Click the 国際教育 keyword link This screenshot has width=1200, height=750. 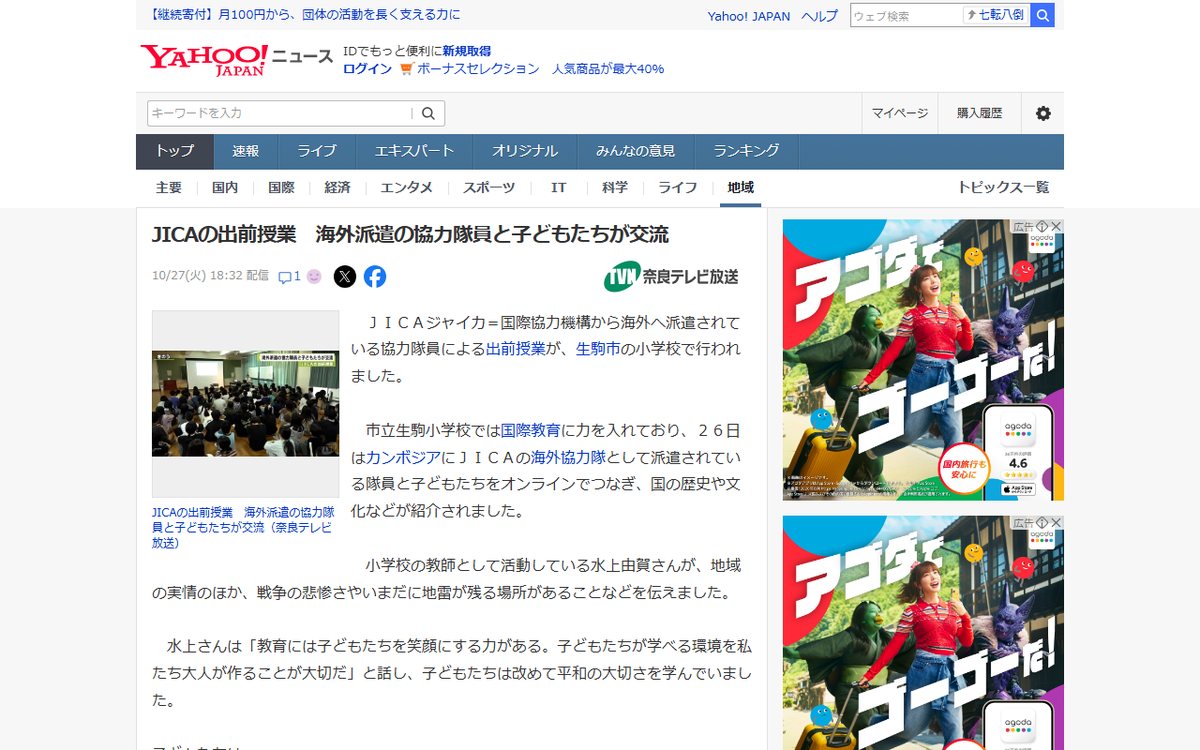pos(530,430)
